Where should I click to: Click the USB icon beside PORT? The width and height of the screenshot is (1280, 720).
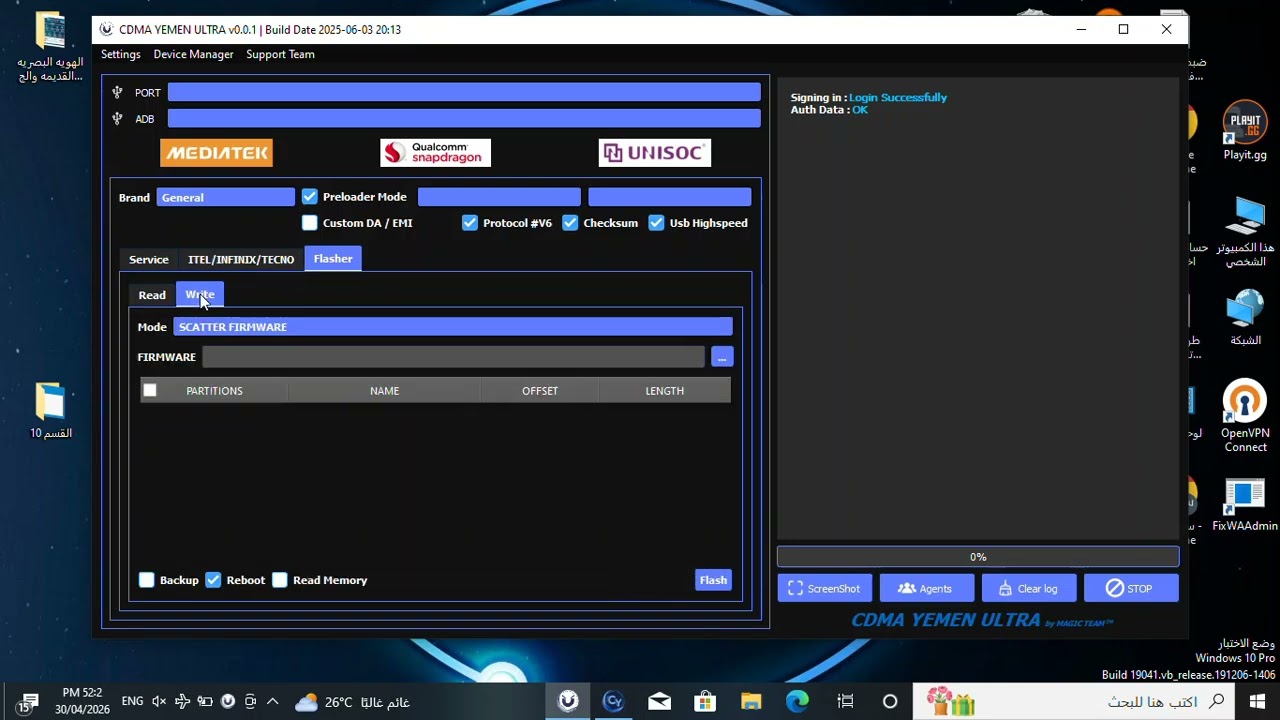(117, 92)
